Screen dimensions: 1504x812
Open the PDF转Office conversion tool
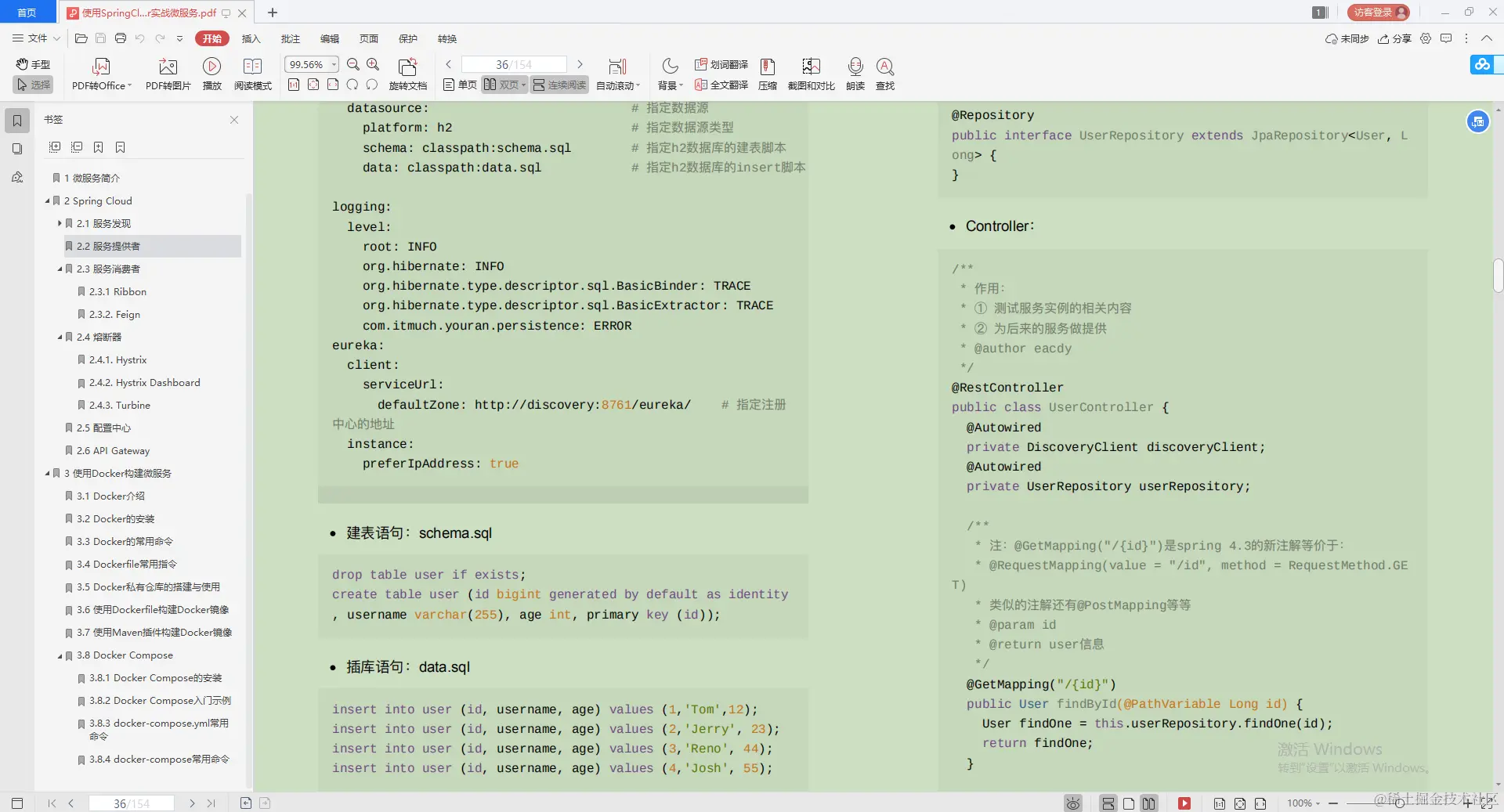pos(100,74)
